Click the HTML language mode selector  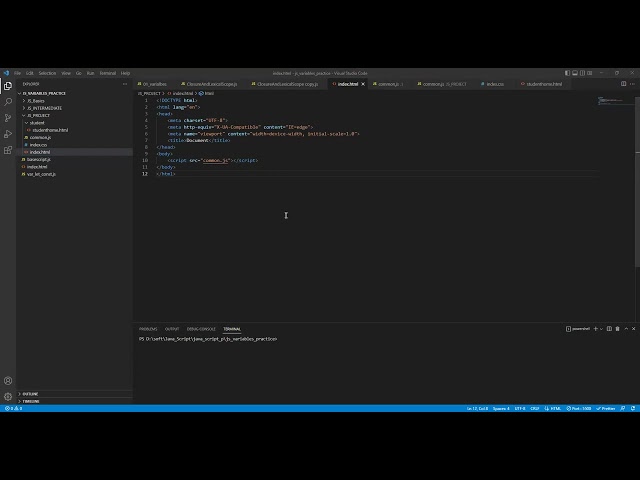[x=556, y=408]
